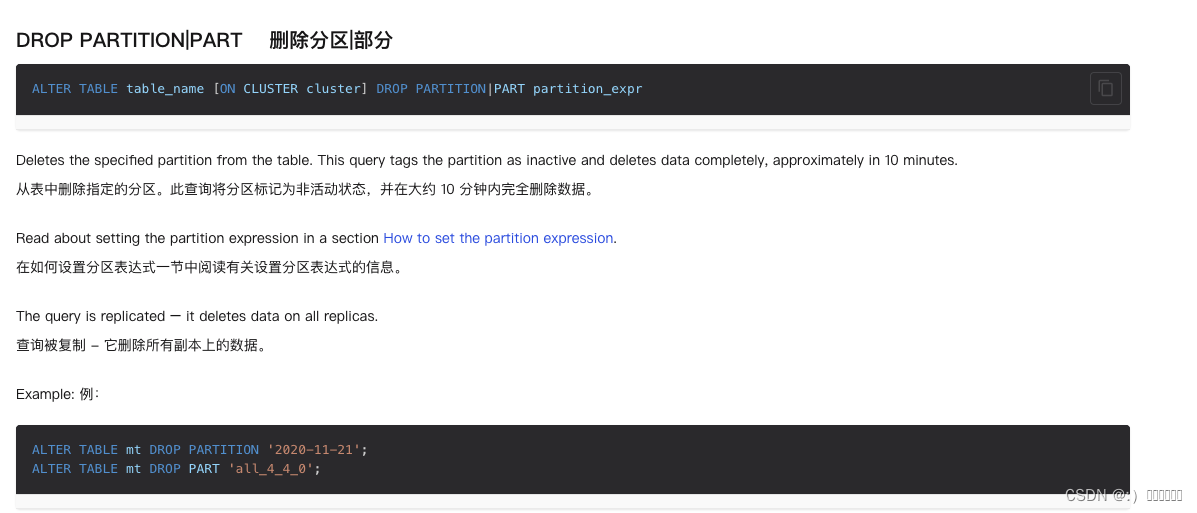Click the Chinese heading text '删除分区|部分'
Image resolution: width=1197 pixels, height=513 pixels.
(x=331, y=40)
